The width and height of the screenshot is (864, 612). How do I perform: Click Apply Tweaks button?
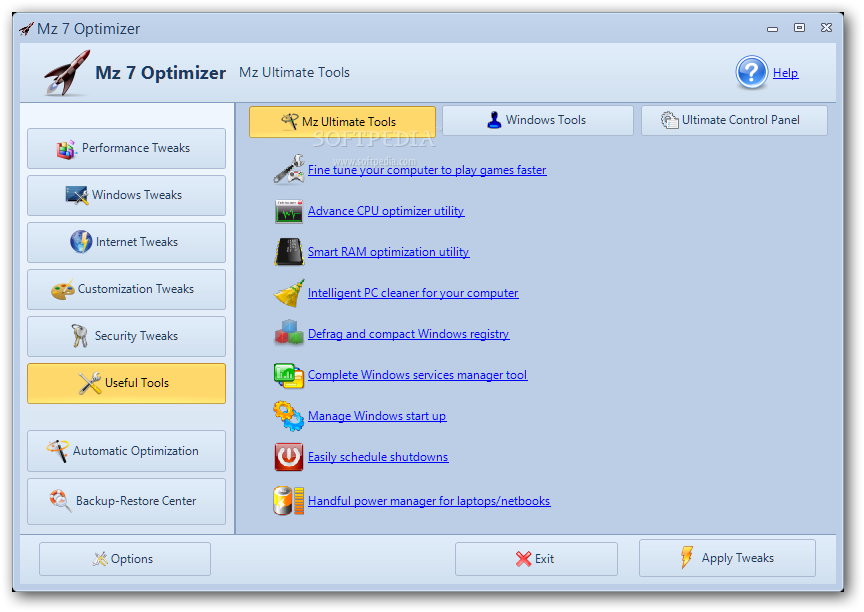point(727,558)
